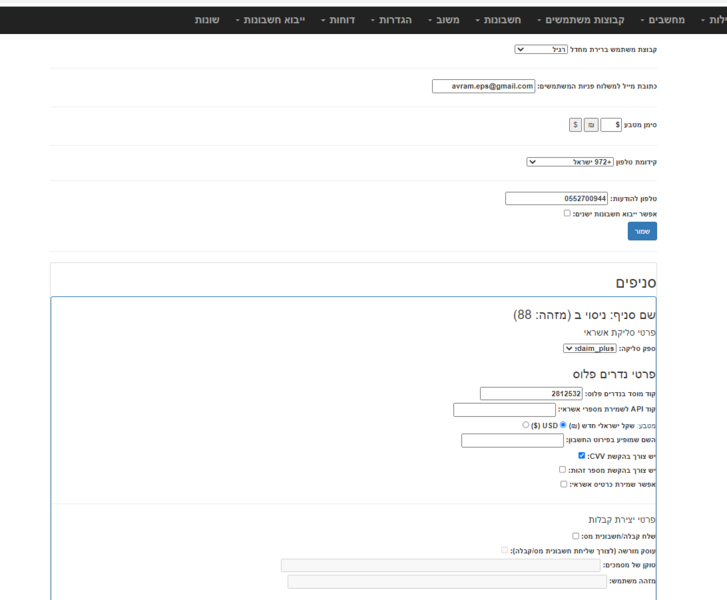Open the דוחות navigation menu
This screenshot has height=600, width=727.
338,20
